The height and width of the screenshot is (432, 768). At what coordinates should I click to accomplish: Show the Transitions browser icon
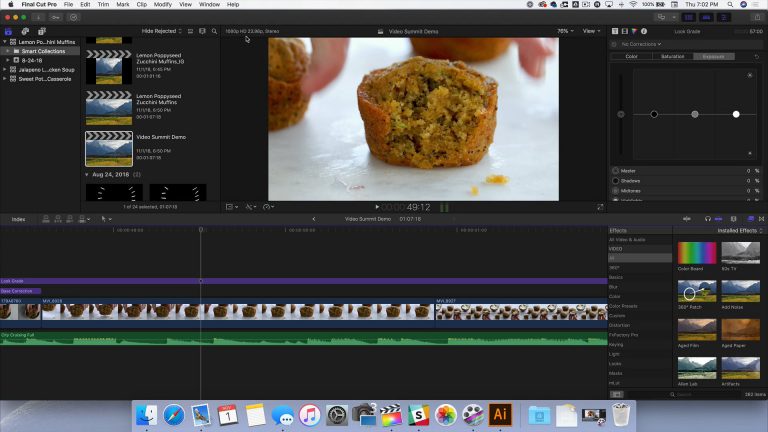point(761,219)
